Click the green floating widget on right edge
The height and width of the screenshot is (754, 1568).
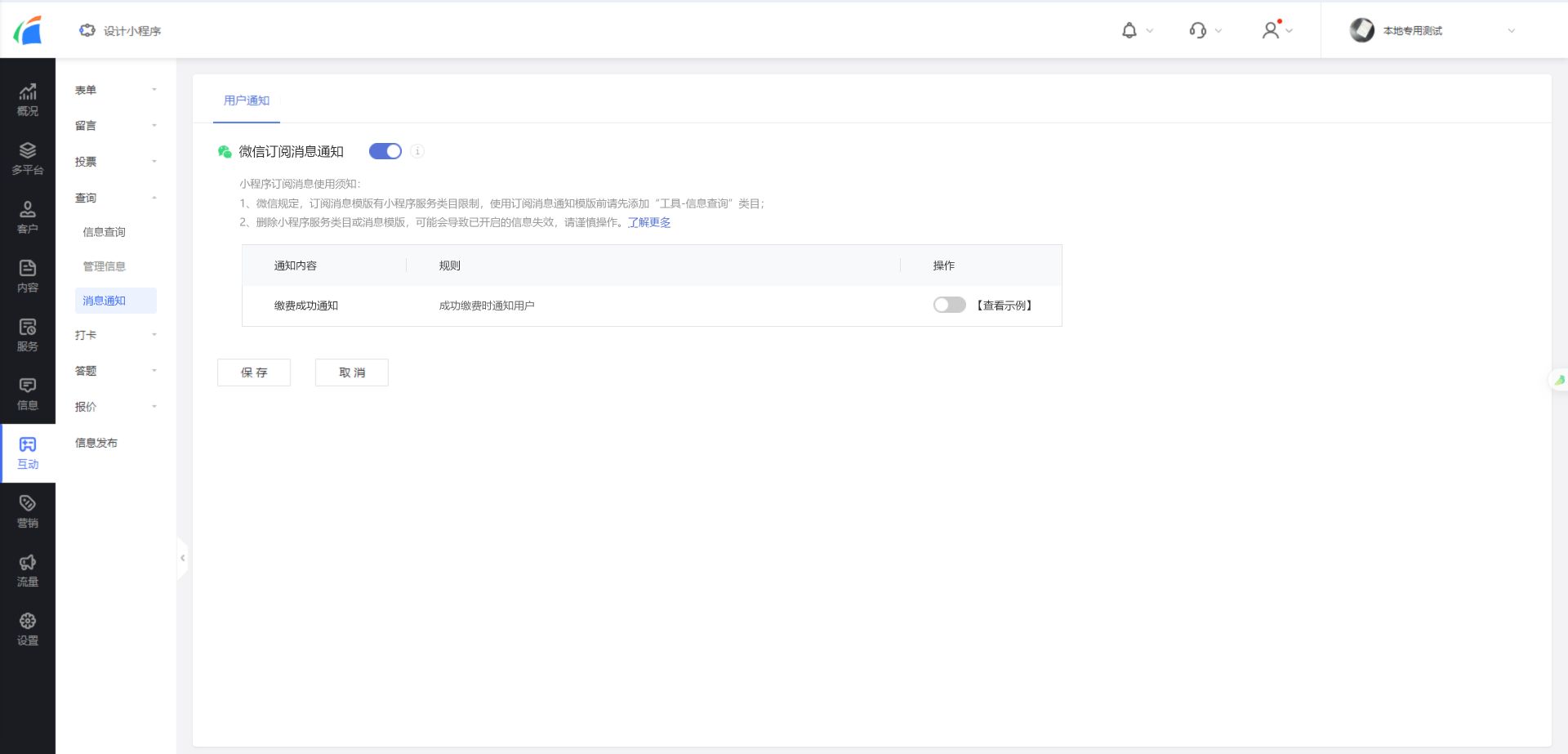click(1559, 380)
